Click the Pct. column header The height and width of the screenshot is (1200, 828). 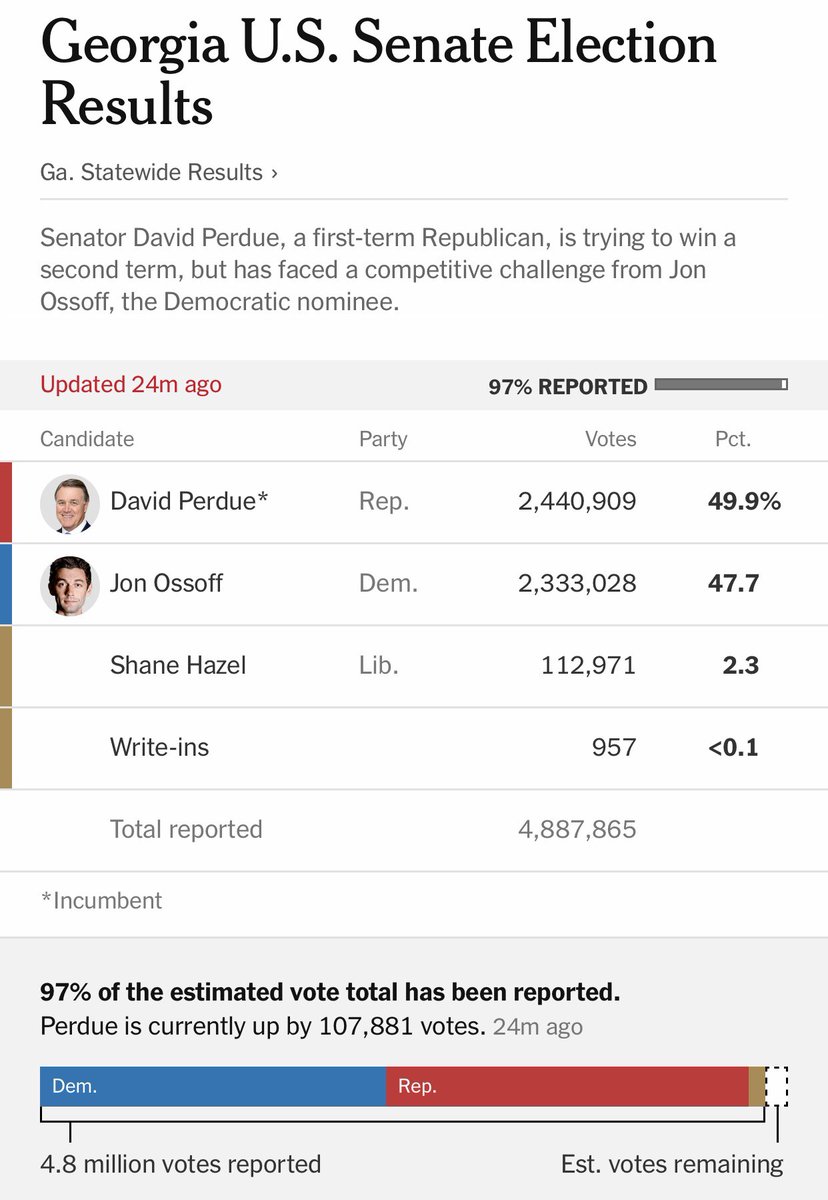click(733, 439)
